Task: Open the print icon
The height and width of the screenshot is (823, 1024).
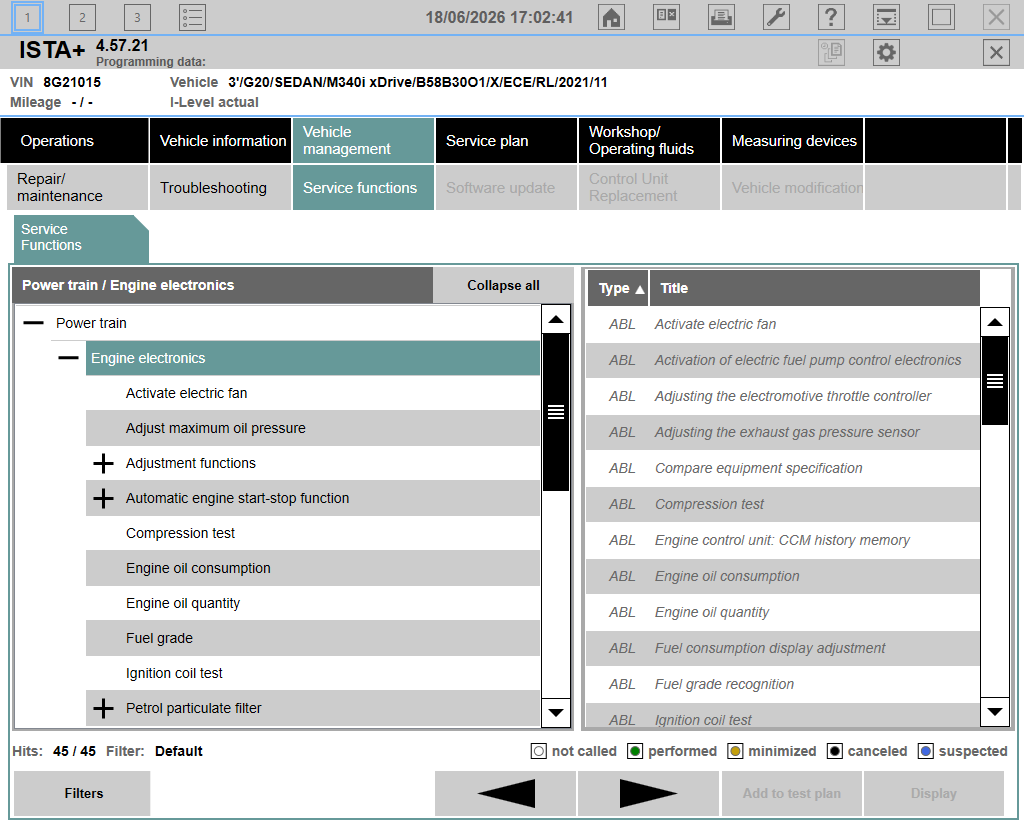Action: (x=721, y=17)
